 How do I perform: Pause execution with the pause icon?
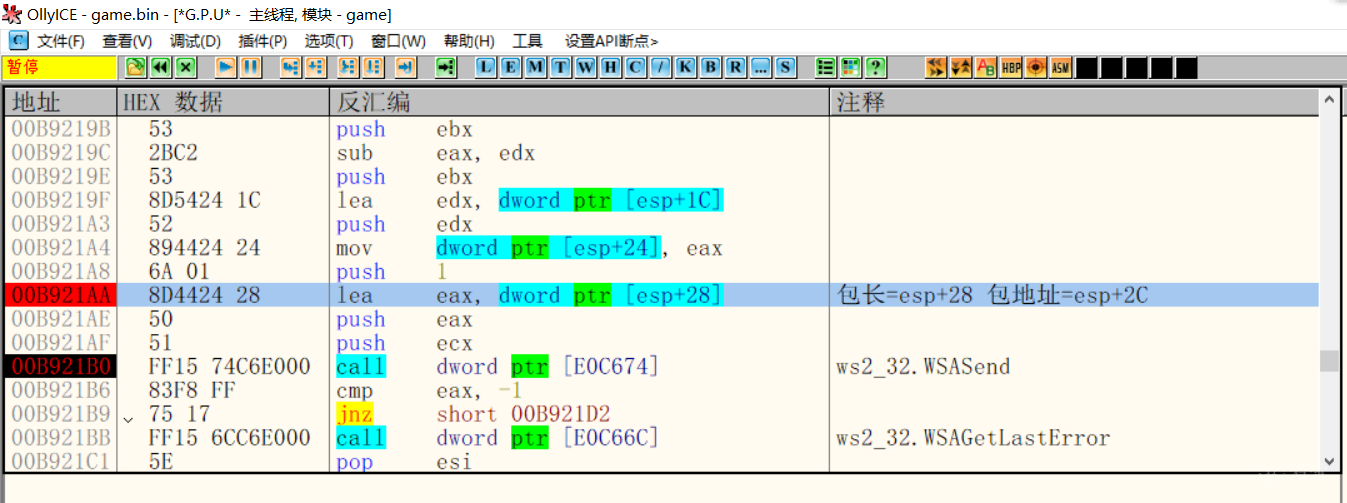tap(250, 67)
